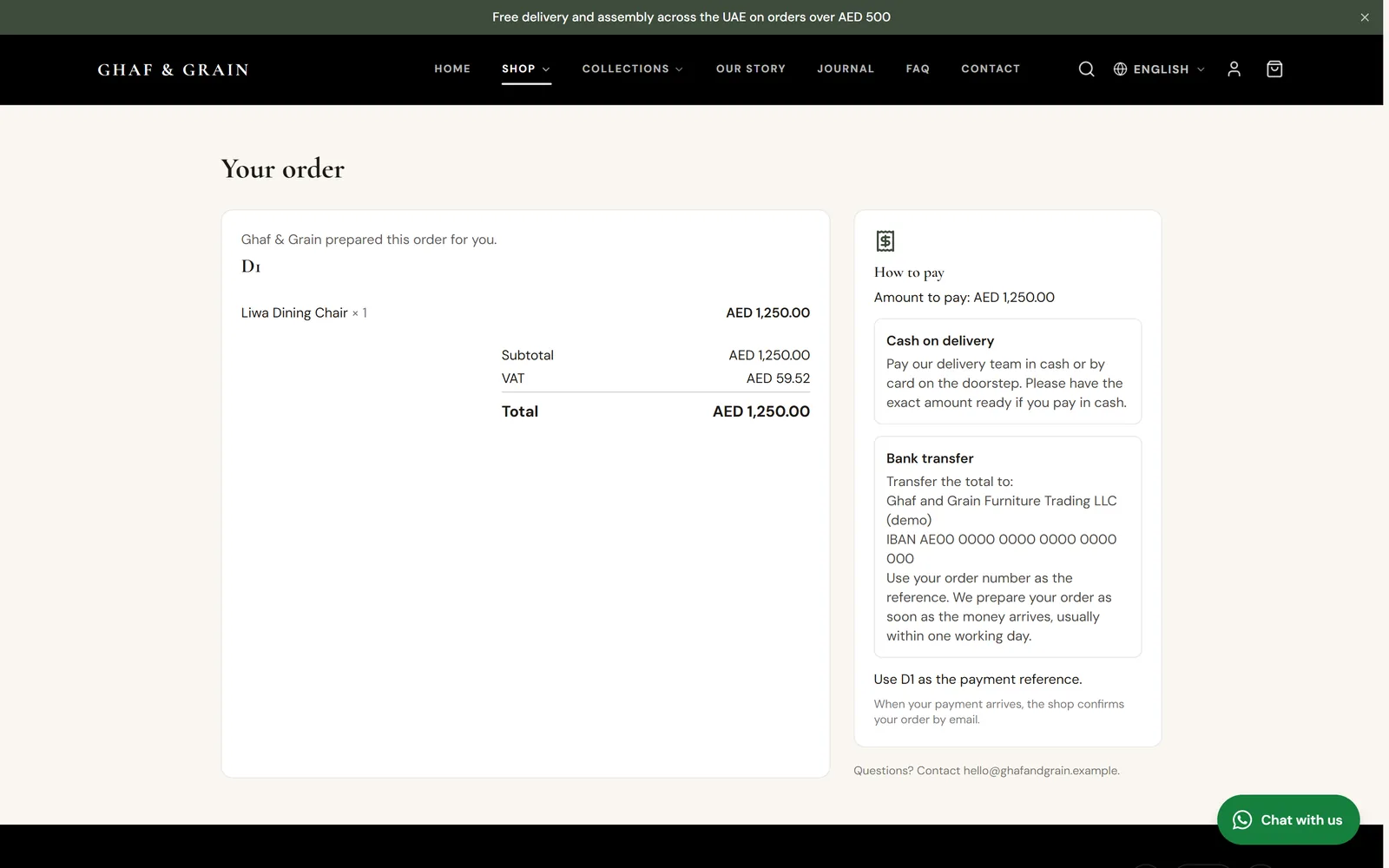The image size is (1389, 868).
Task: Click the Your order page heading
Action: click(x=283, y=168)
